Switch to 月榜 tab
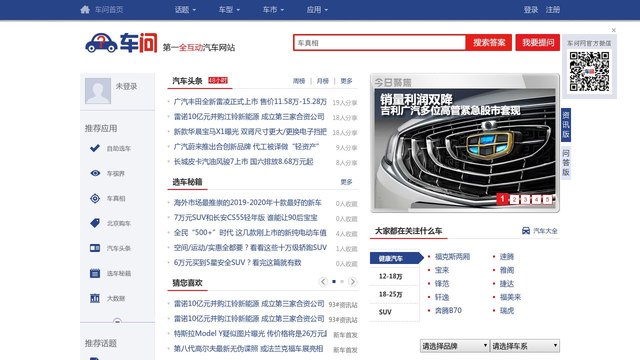Image resolution: width=640 pixels, height=360 pixels. click(x=322, y=81)
